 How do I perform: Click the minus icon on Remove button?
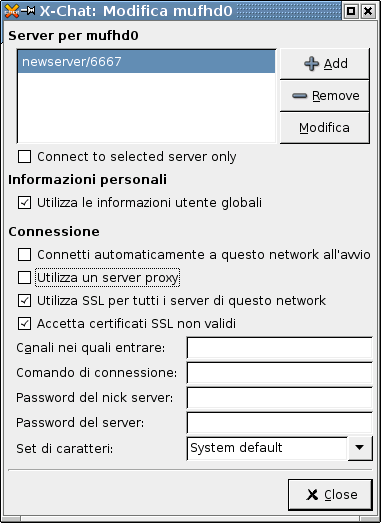point(299,96)
